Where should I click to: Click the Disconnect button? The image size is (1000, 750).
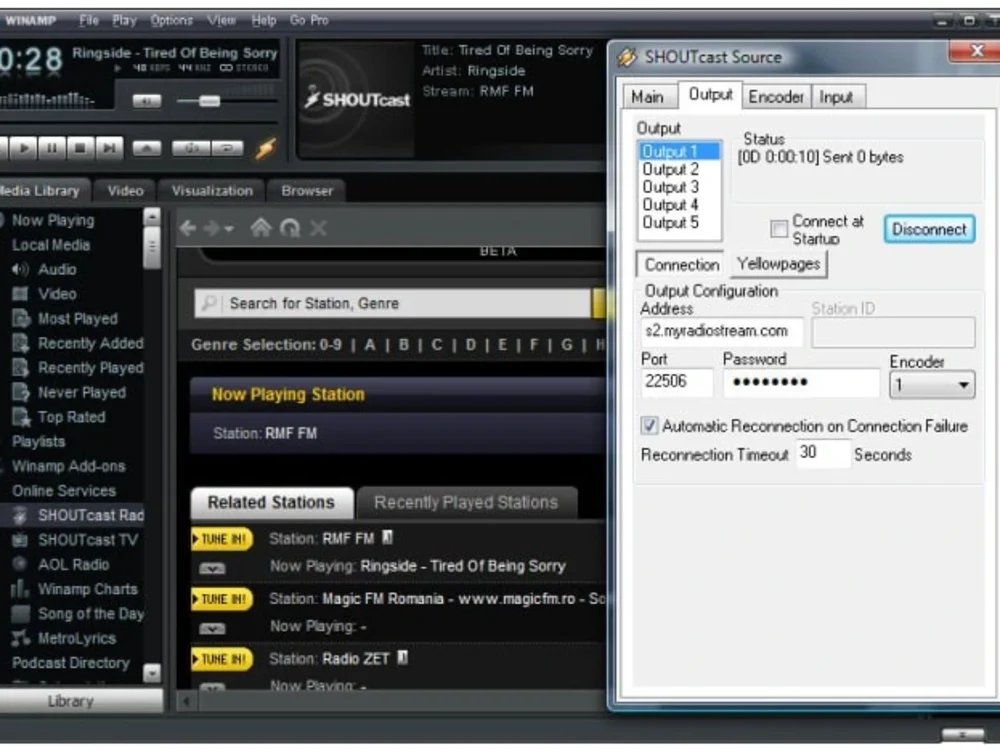929,229
